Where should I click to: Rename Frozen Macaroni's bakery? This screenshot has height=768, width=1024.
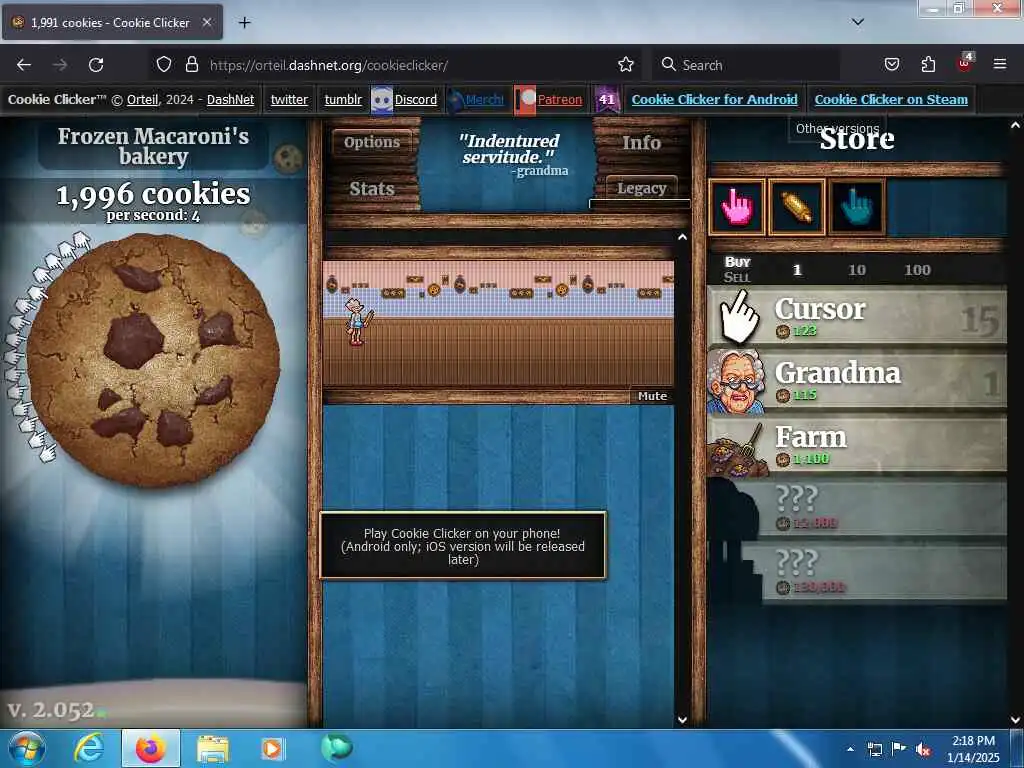tap(153, 146)
